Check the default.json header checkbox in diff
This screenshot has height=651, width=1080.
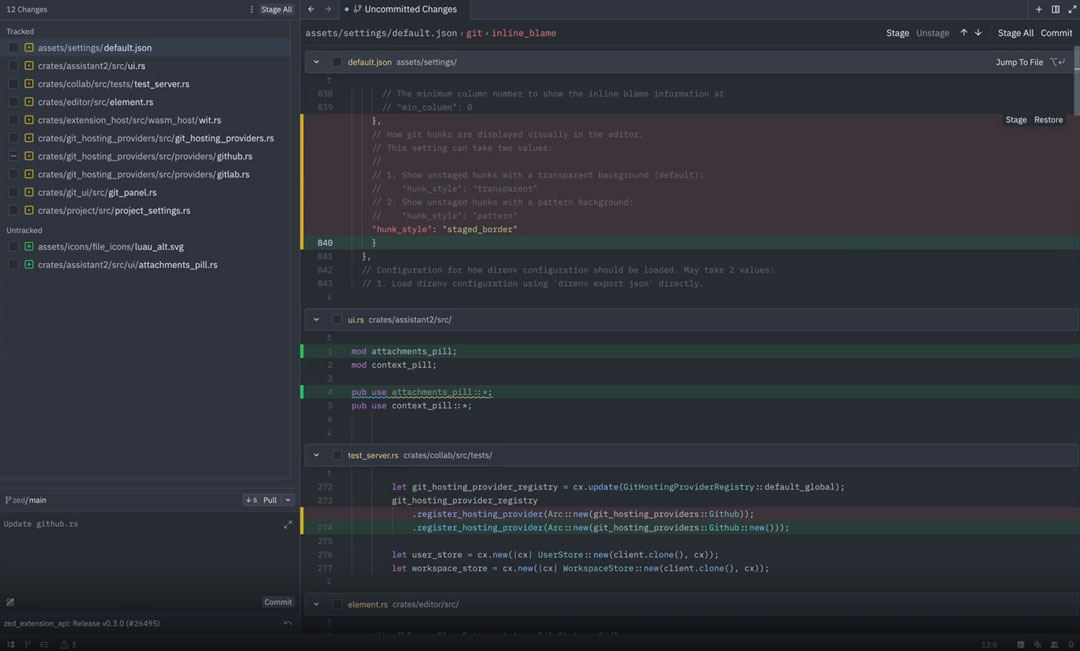click(x=337, y=62)
